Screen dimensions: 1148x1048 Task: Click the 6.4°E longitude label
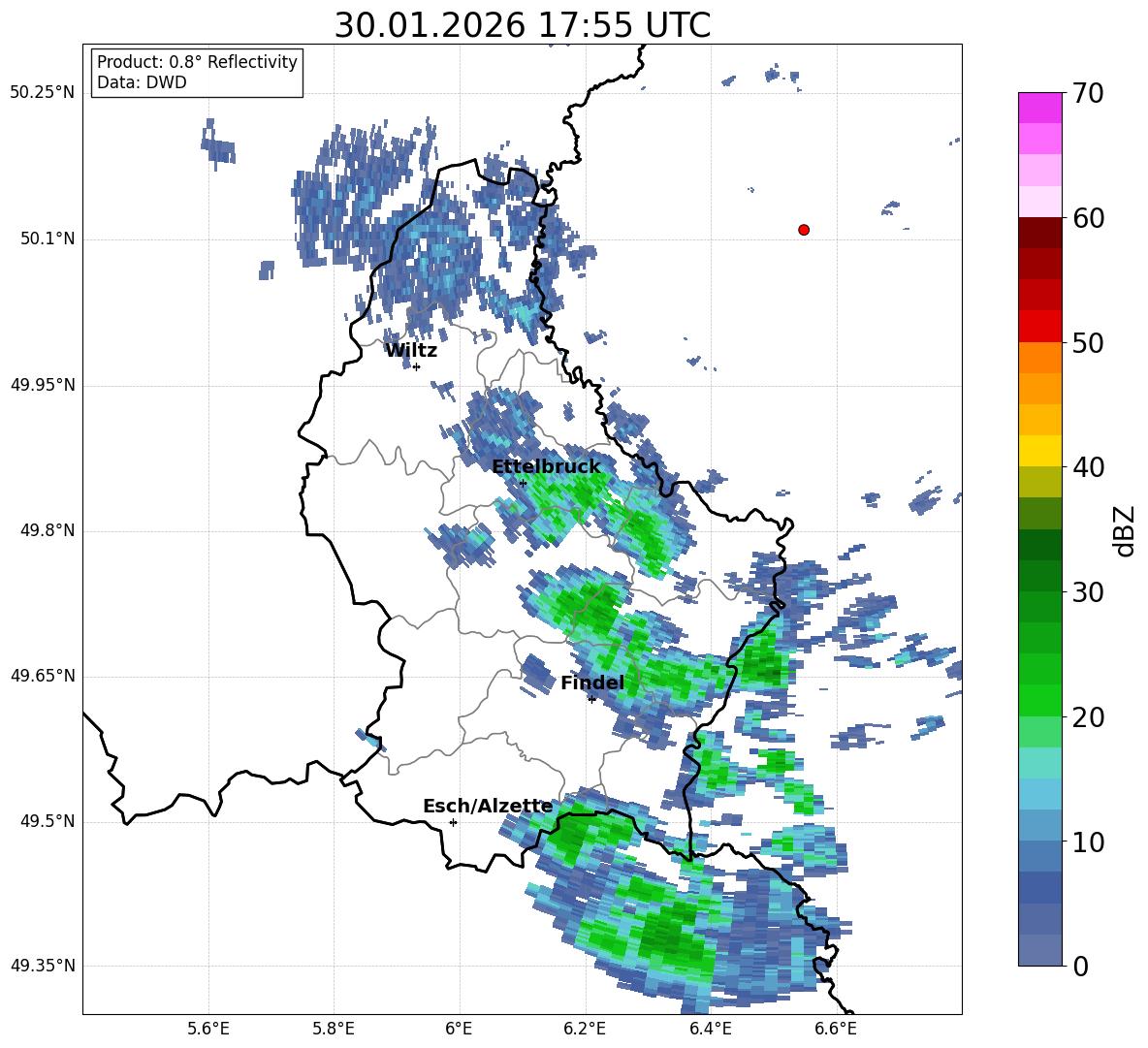710,1029
